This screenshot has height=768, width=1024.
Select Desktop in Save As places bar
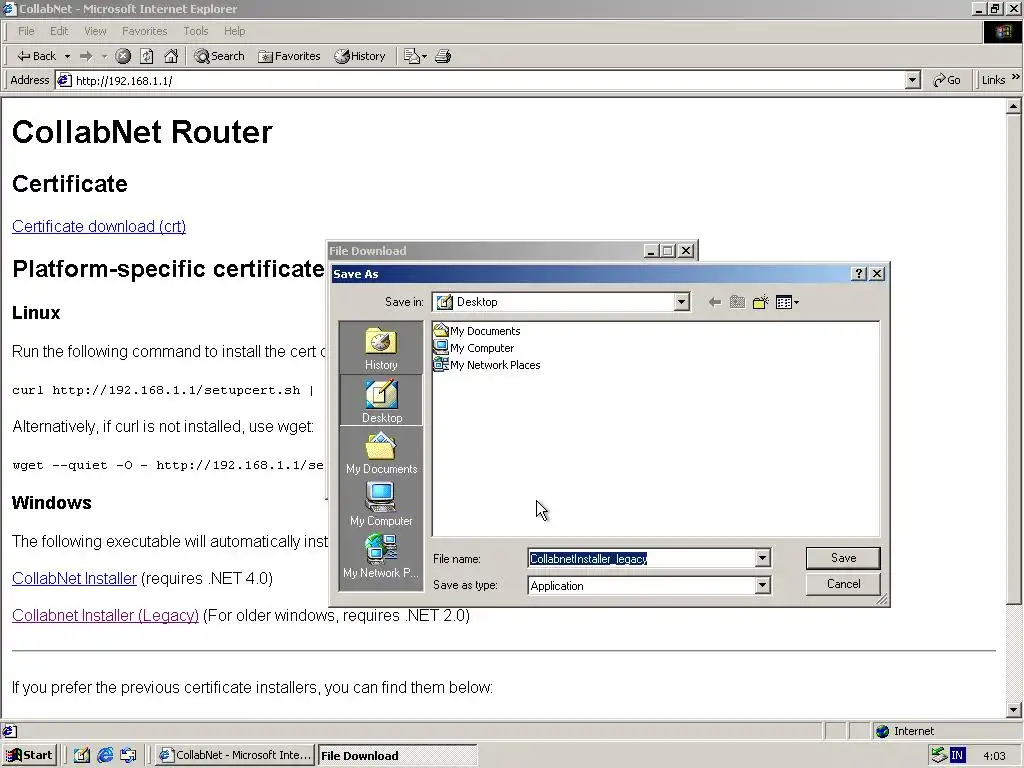pos(381,401)
